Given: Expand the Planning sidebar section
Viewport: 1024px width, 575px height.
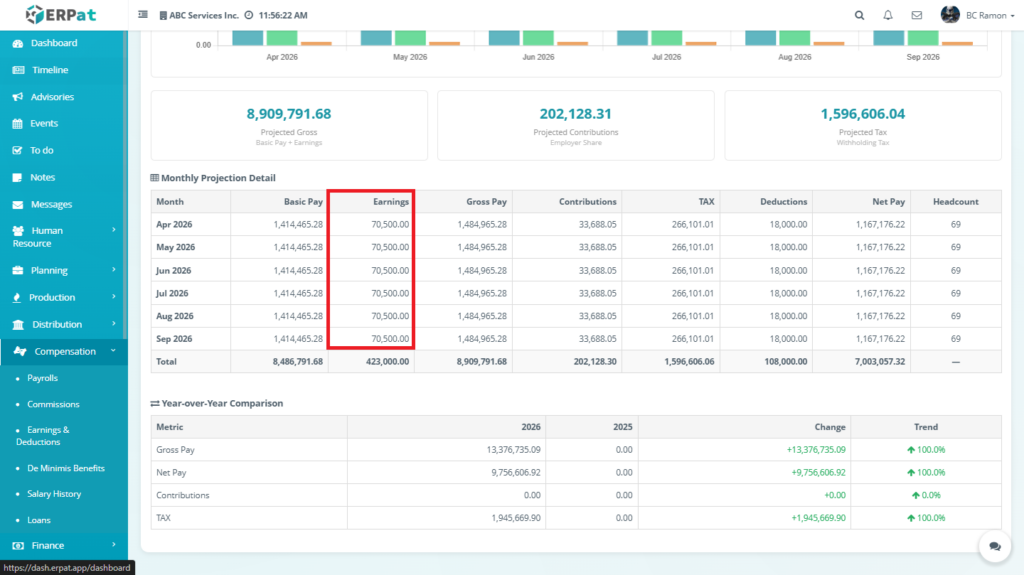Looking at the screenshot, I should (63, 270).
